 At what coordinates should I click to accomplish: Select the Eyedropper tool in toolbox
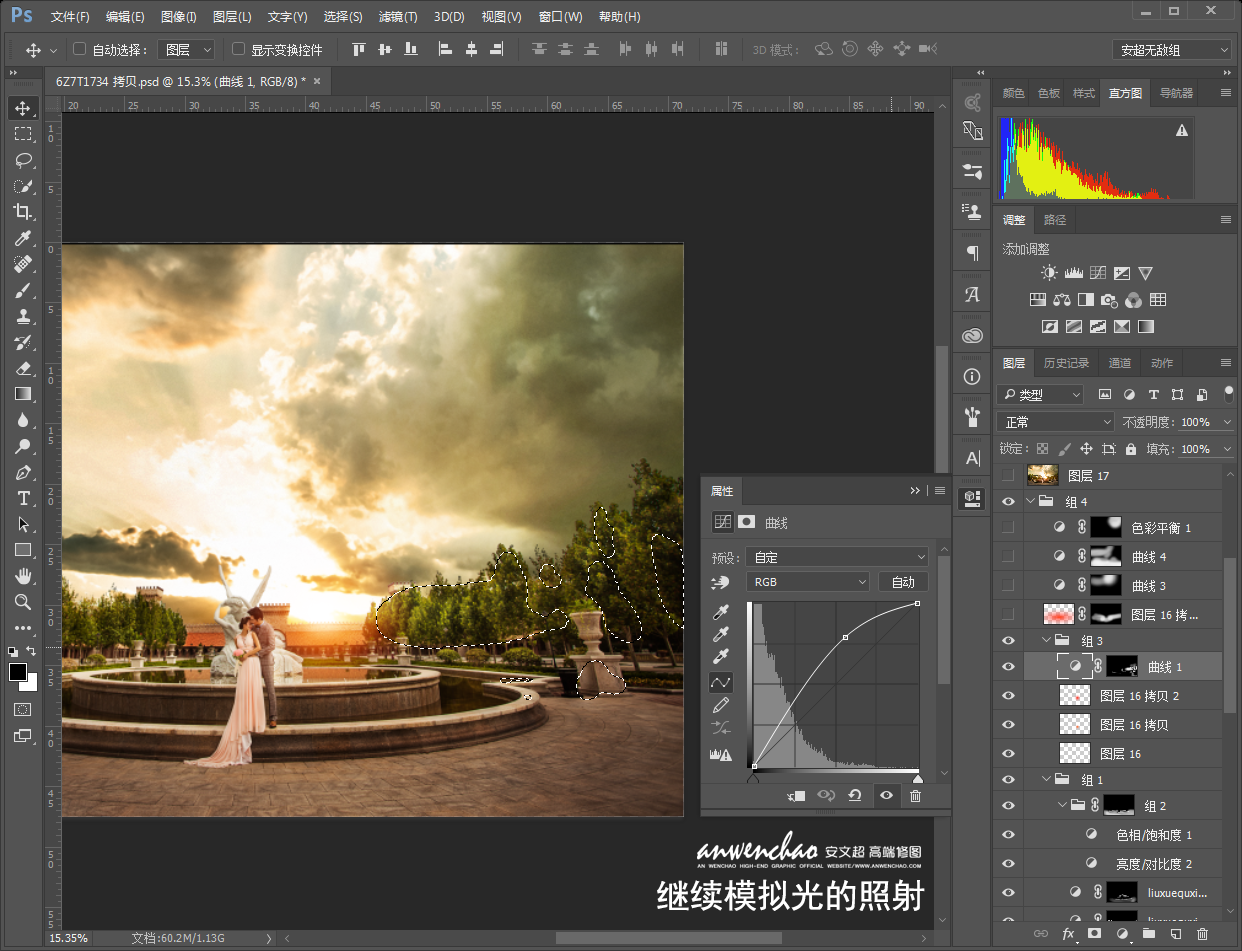click(23, 238)
